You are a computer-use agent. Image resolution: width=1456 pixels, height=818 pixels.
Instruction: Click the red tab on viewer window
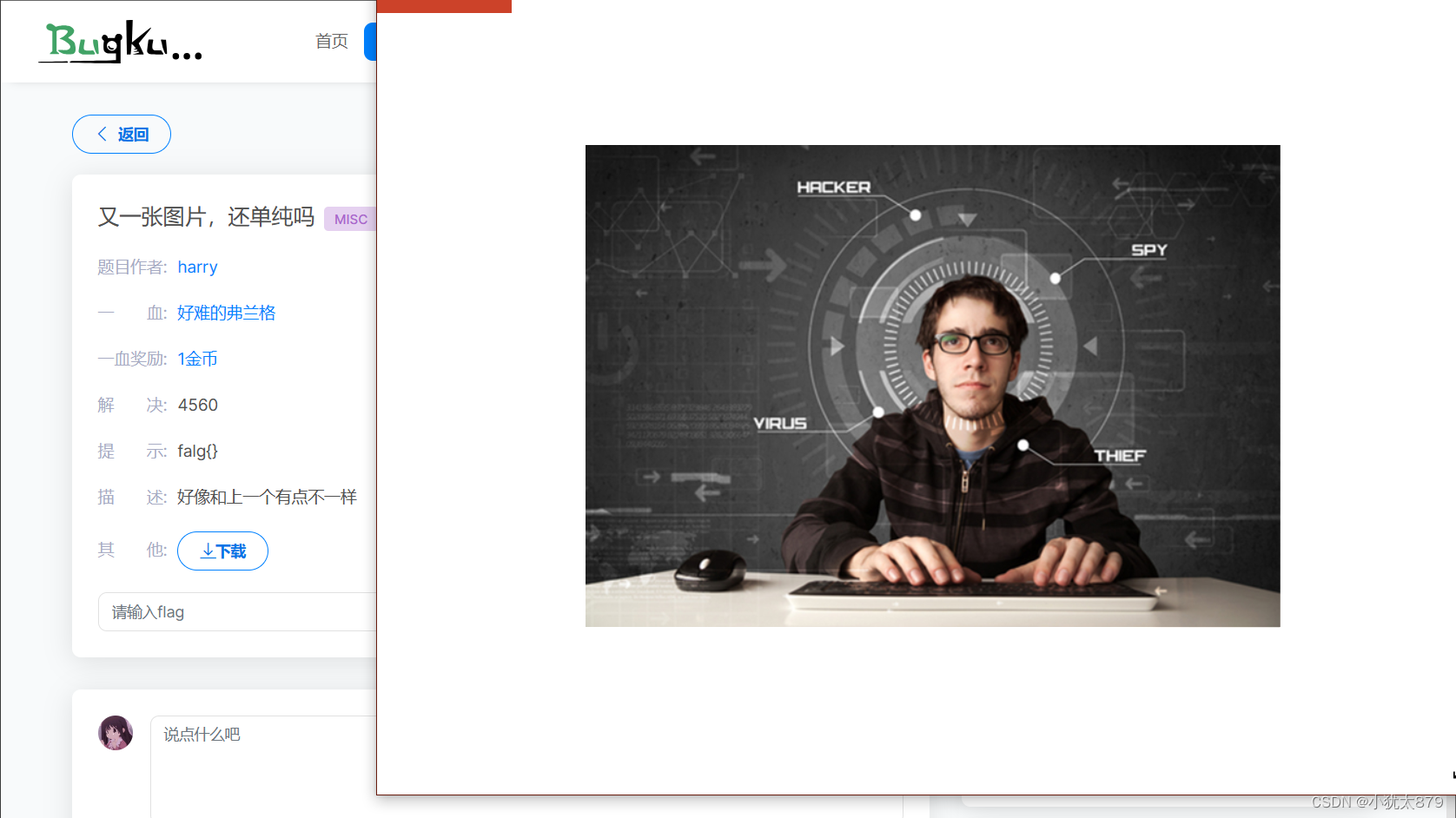coord(444,6)
